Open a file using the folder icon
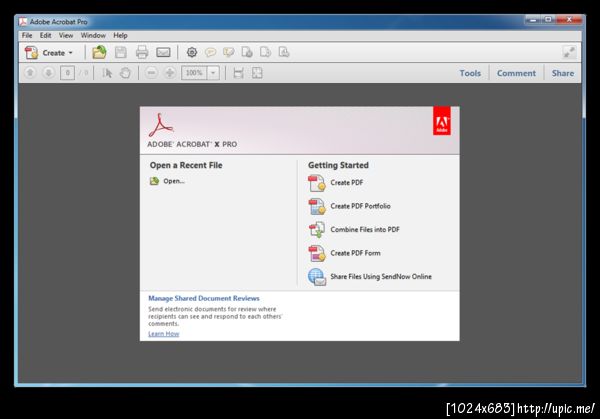 99,52
